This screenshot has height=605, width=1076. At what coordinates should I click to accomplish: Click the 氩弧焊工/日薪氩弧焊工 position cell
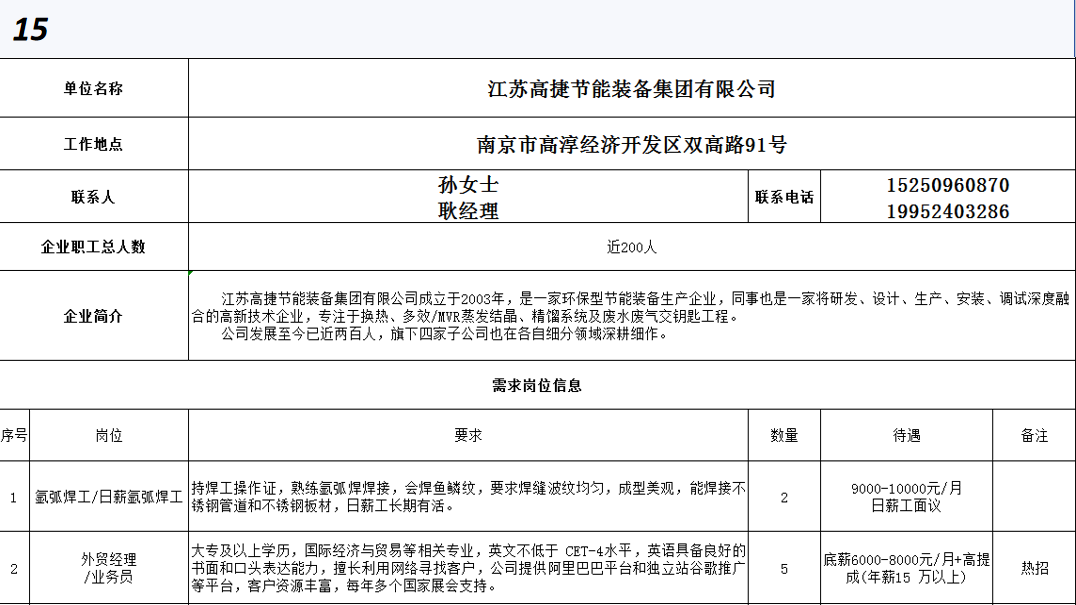tap(108, 496)
